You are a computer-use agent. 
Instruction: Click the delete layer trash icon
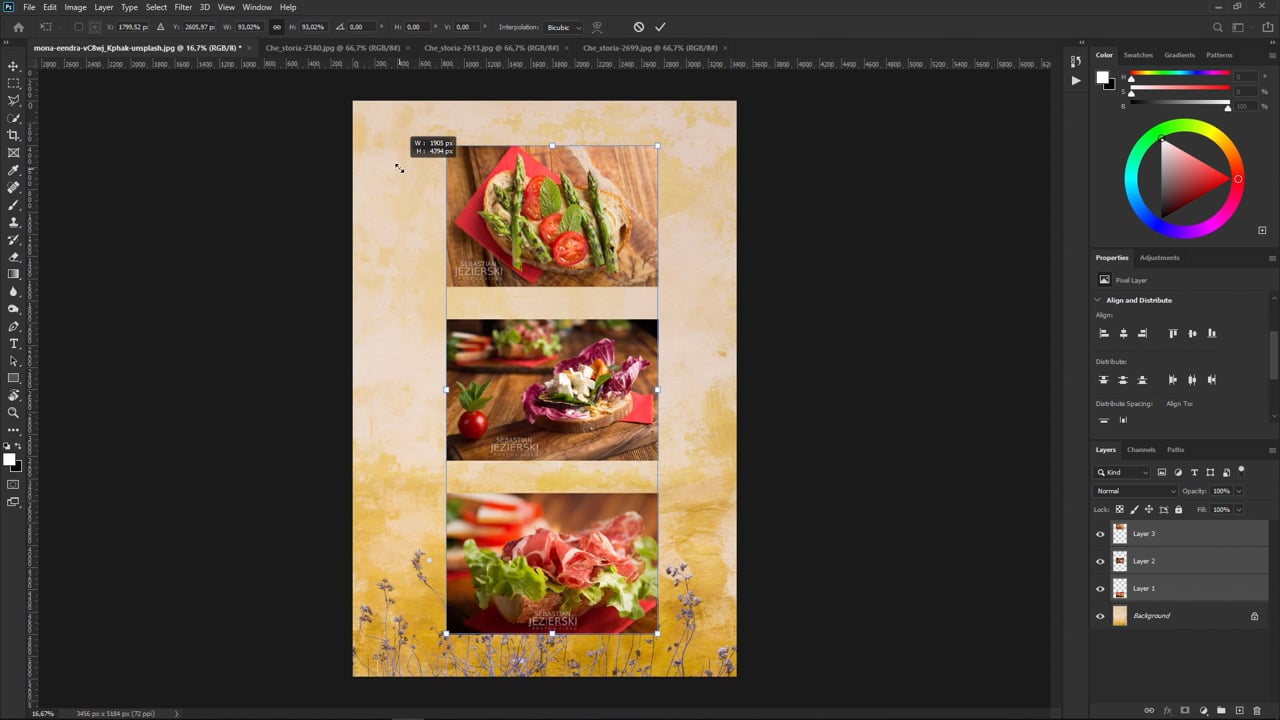click(1257, 710)
